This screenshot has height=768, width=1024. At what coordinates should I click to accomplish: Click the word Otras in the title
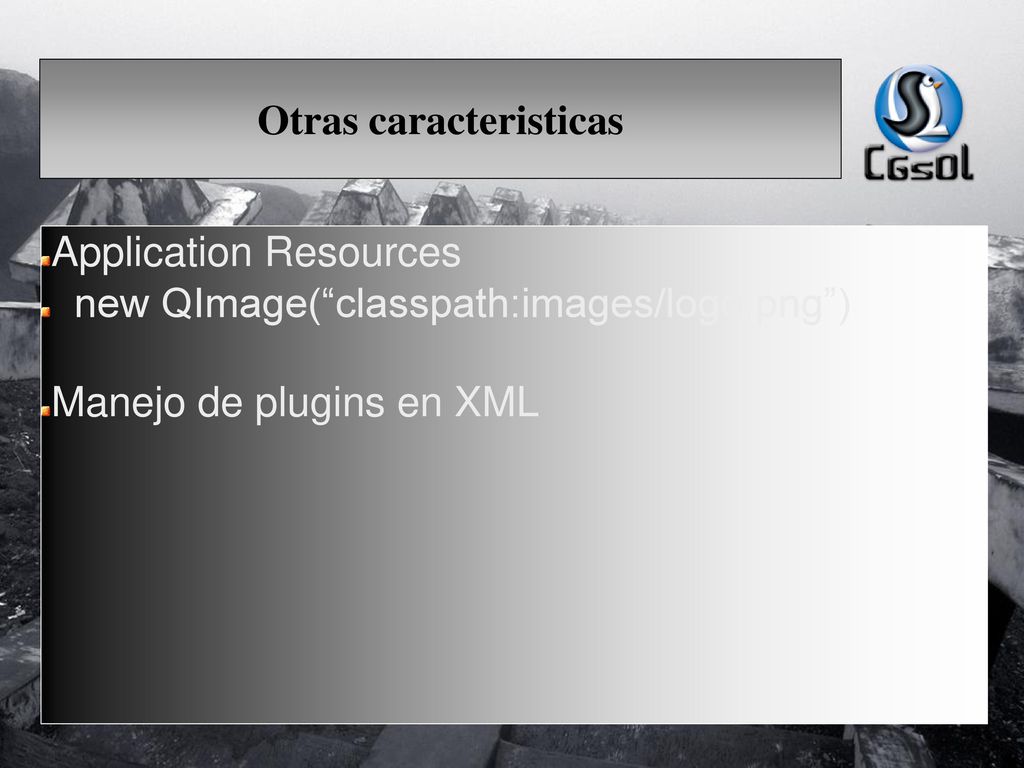pos(308,120)
